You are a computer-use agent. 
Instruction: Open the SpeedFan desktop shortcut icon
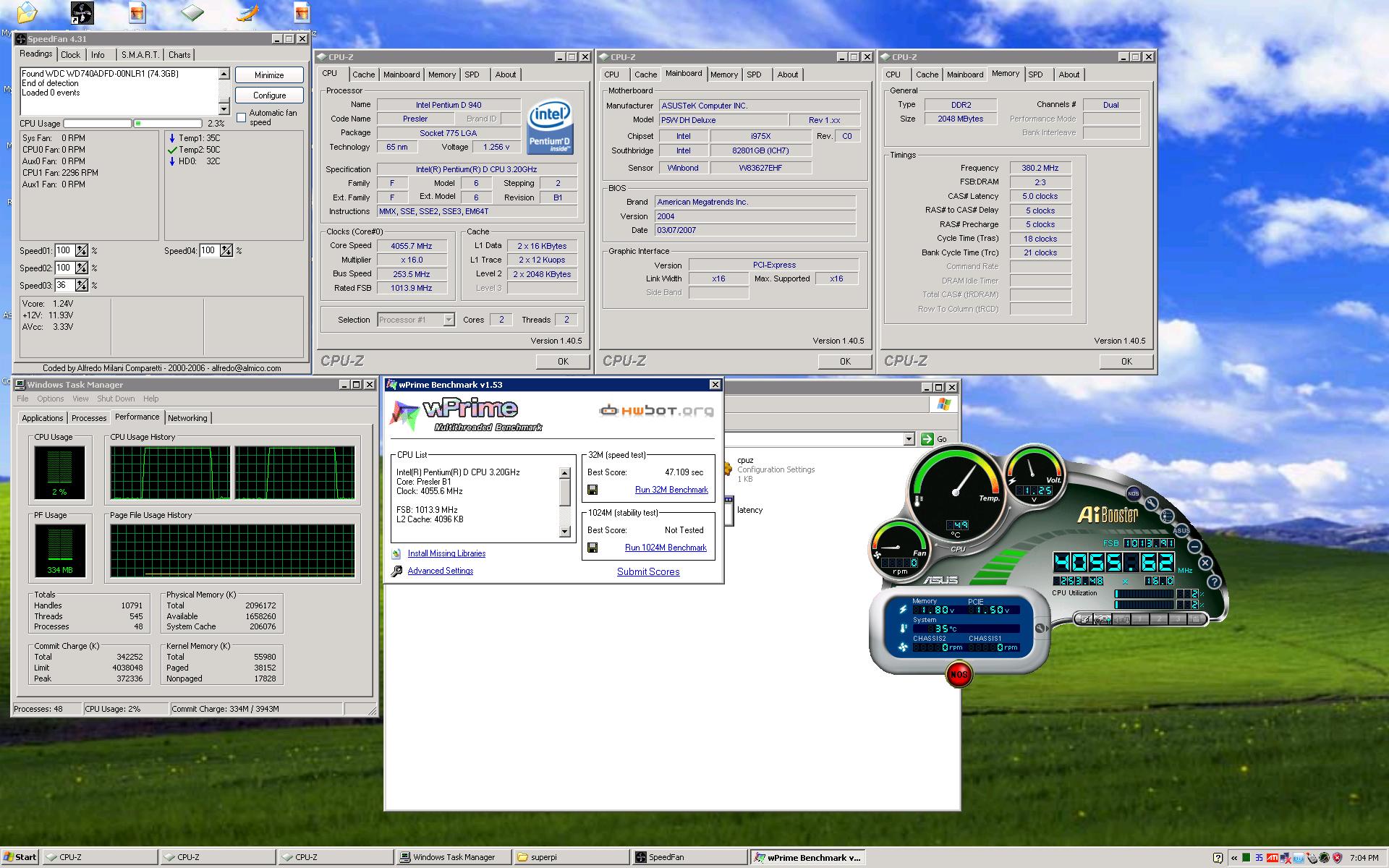coord(82,12)
